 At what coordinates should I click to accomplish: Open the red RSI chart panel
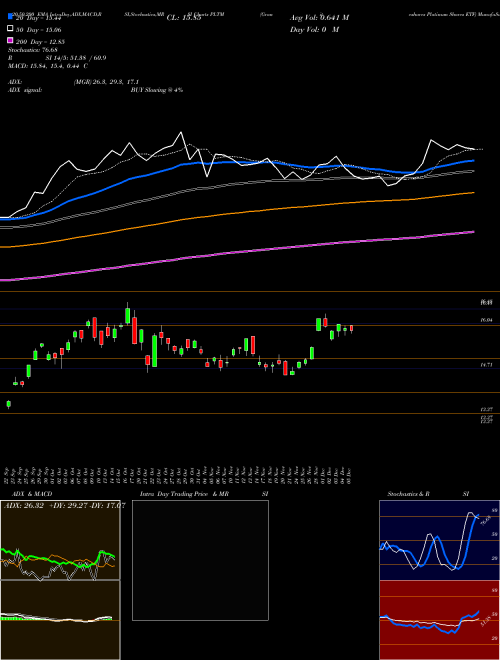tap(439, 620)
